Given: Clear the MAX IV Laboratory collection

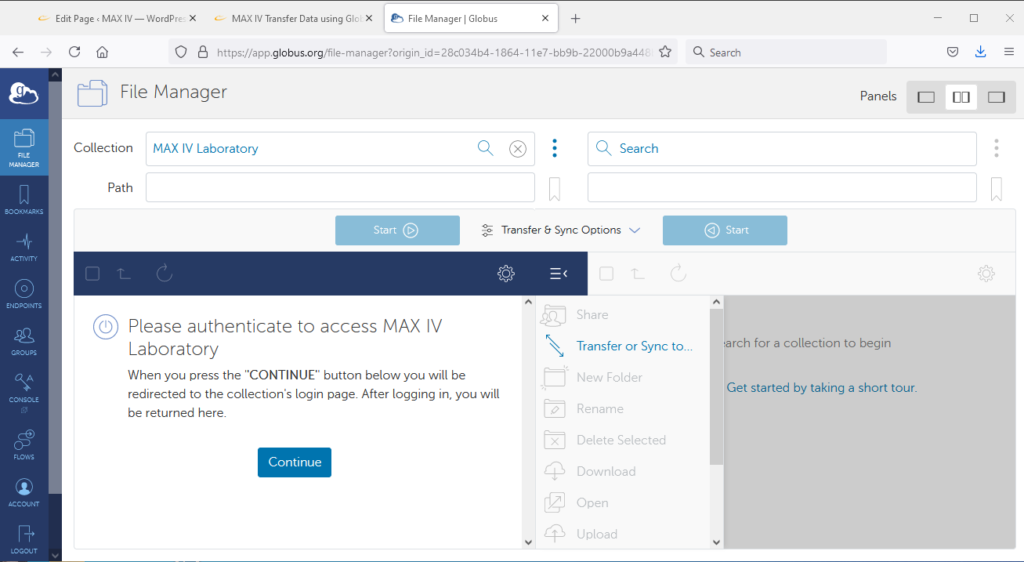Looking at the screenshot, I should pos(518,149).
